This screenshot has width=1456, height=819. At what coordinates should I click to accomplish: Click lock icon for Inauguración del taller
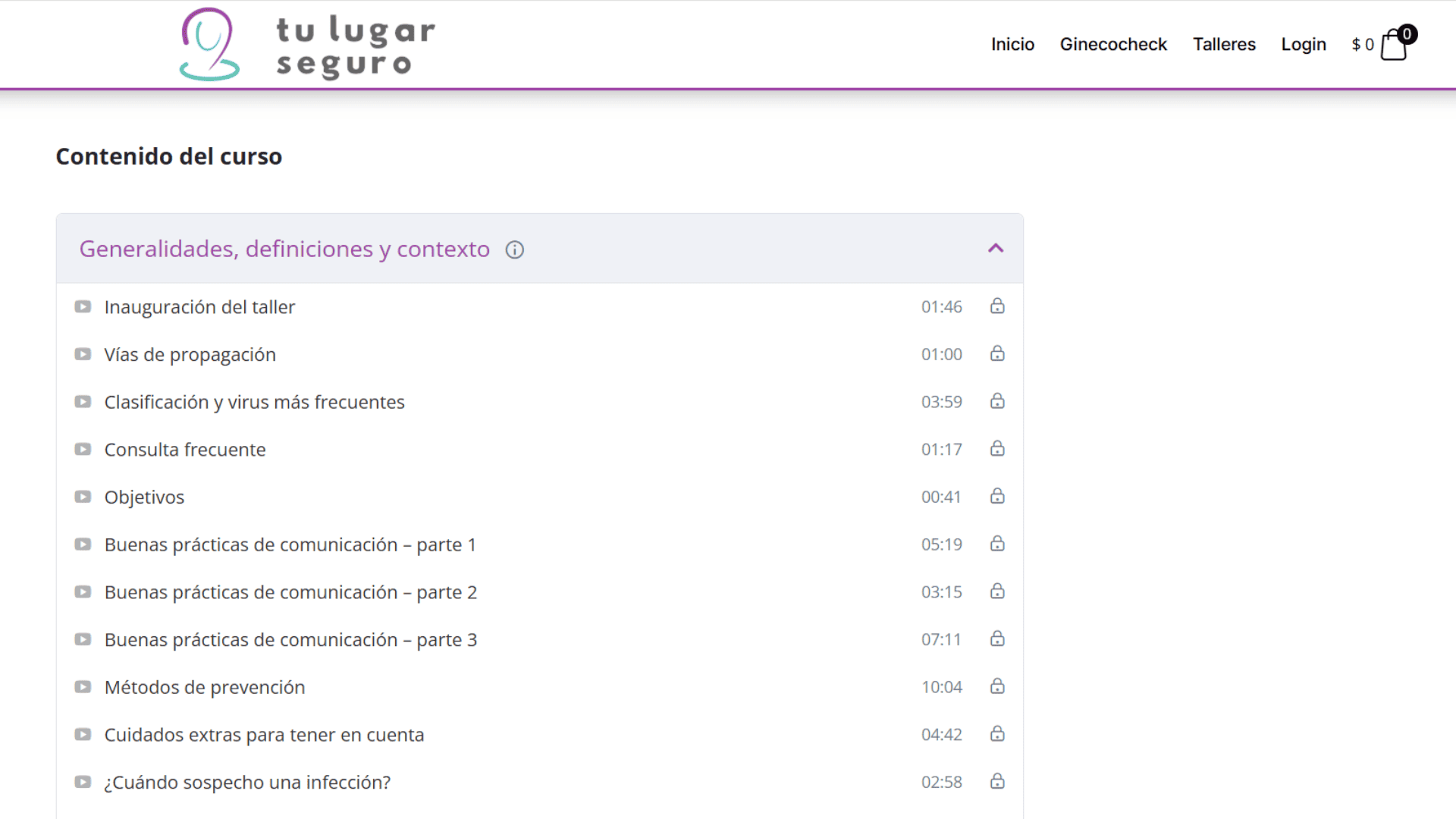tap(997, 306)
